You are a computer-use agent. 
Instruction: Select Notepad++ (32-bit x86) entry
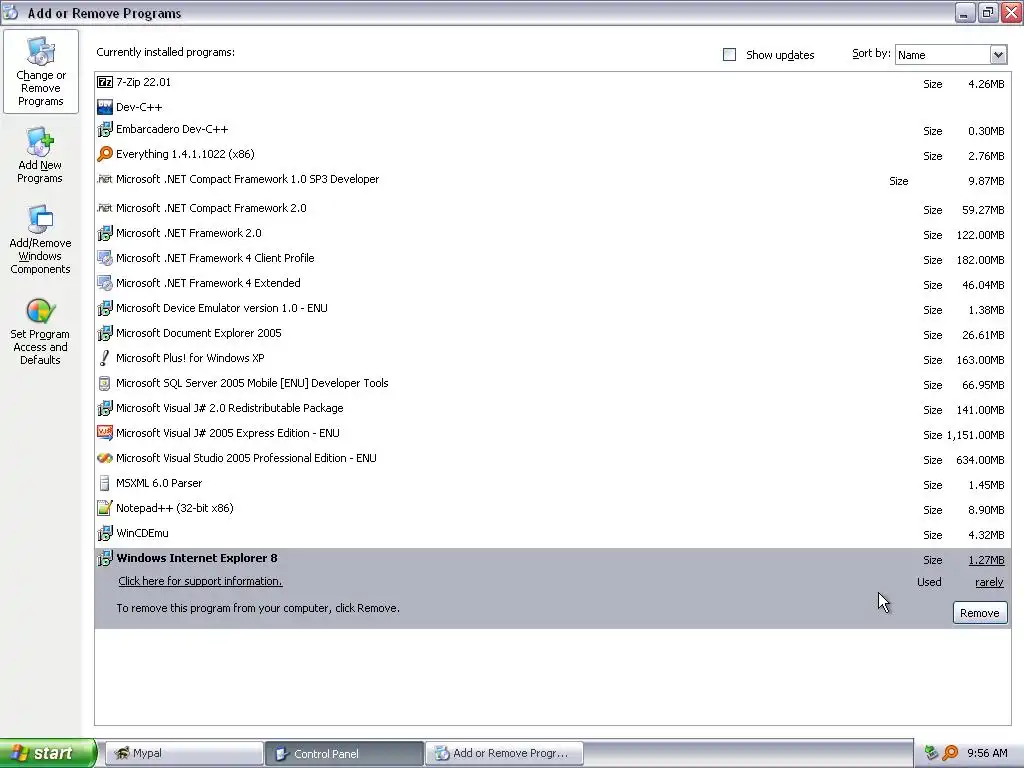(552, 509)
